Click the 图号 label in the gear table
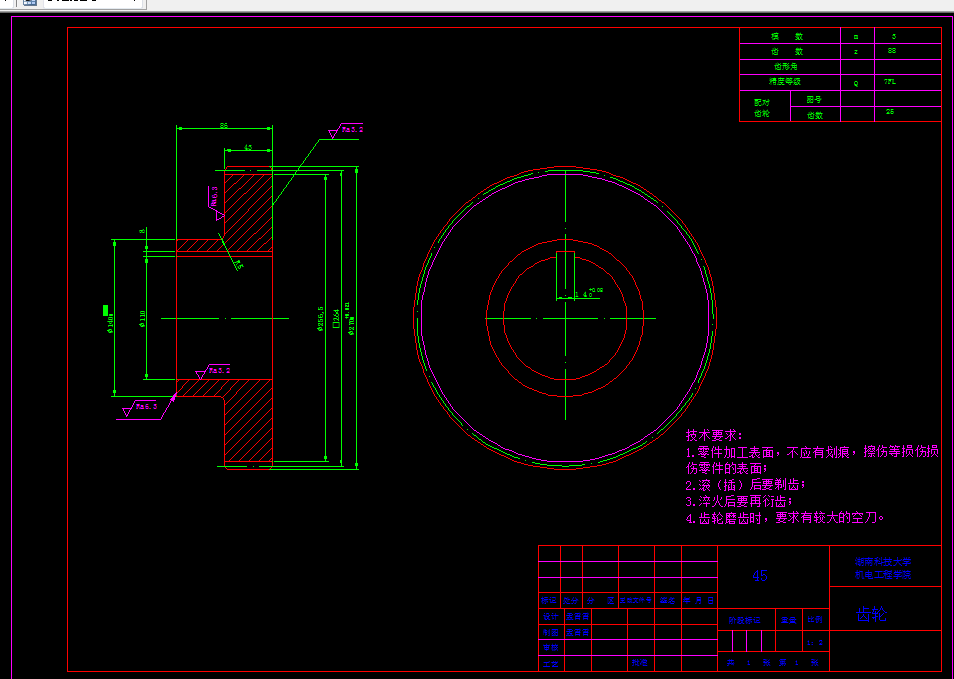This screenshot has height=679, width=954. click(x=814, y=99)
